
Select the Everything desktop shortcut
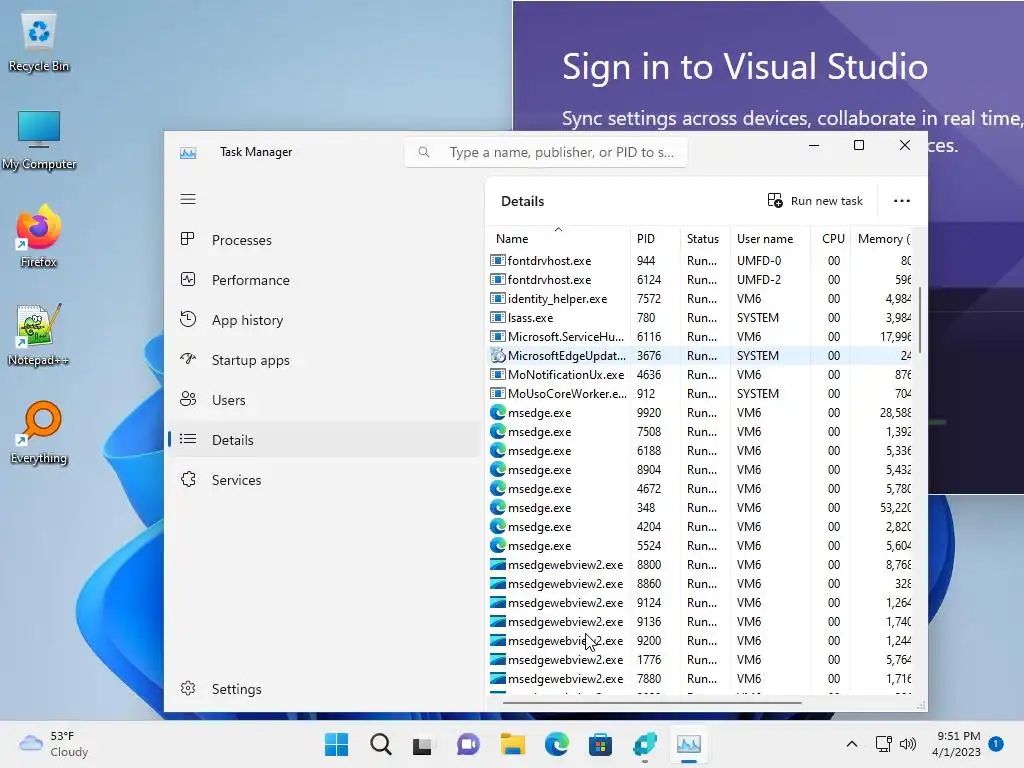39,432
